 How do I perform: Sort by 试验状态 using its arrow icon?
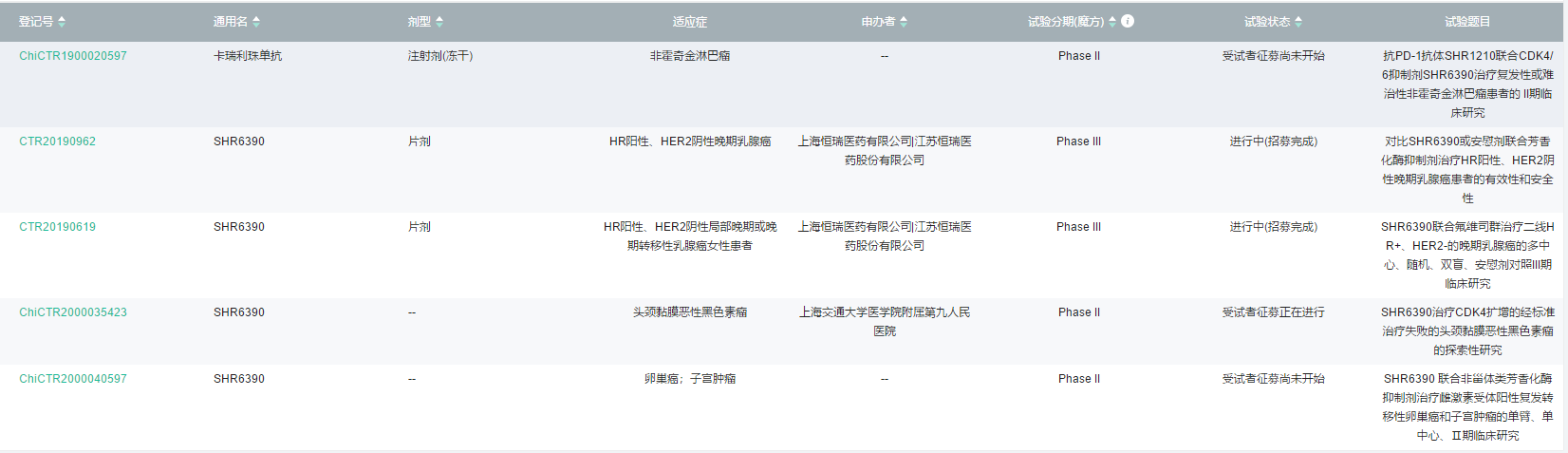(x=1298, y=22)
